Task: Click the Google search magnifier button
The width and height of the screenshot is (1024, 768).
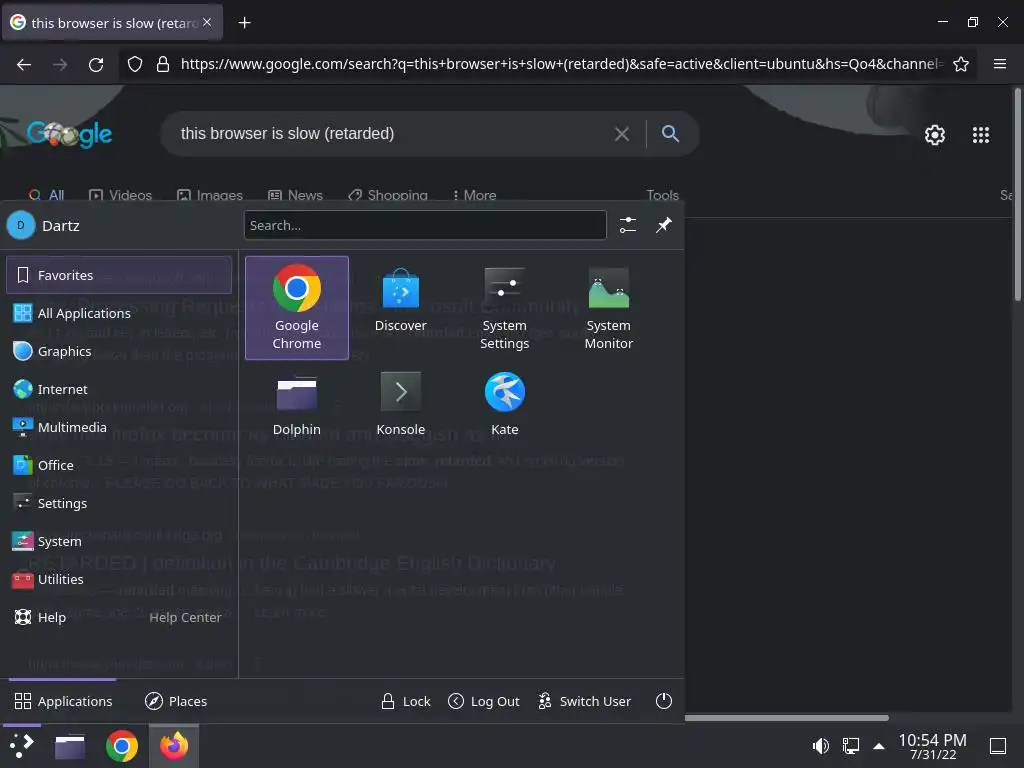Action: tap(670, 134)
